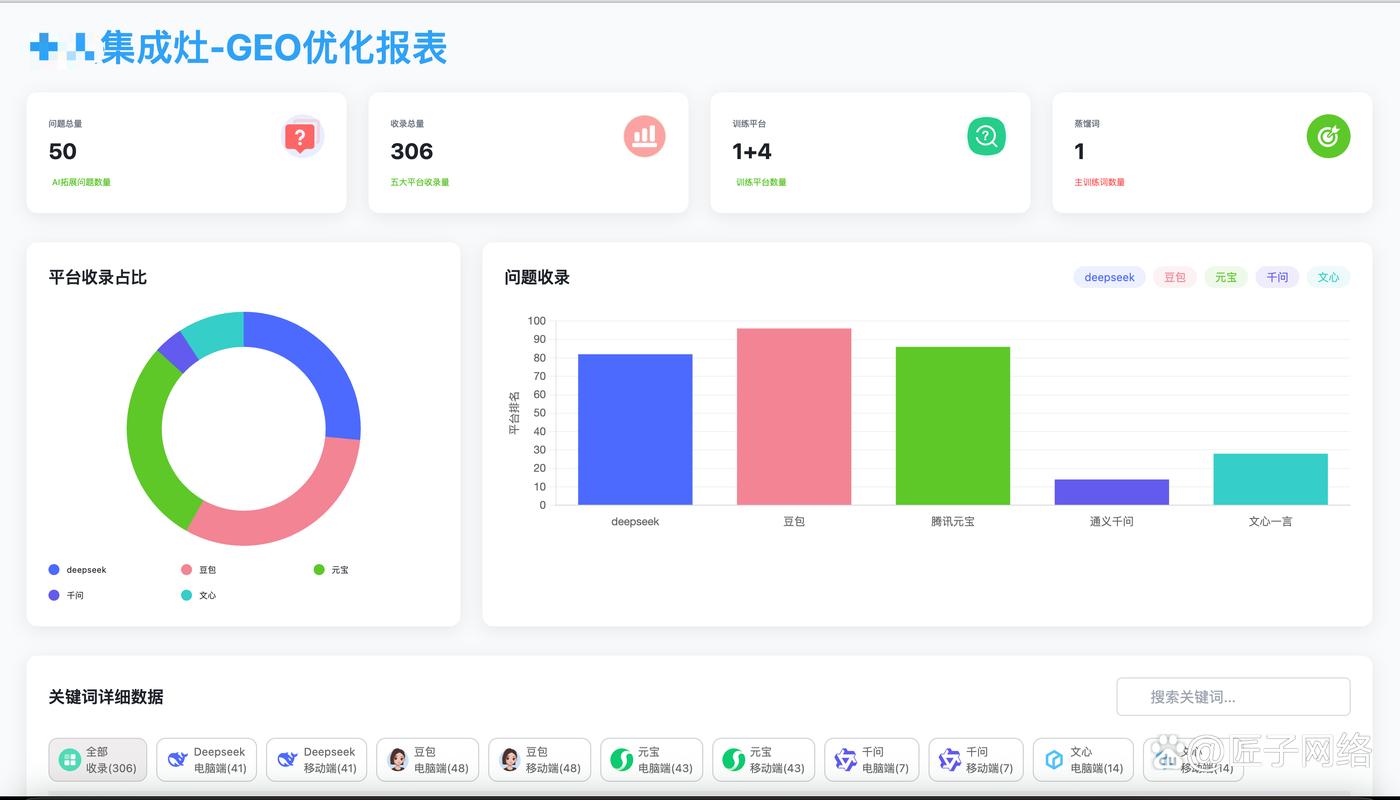Toggle 元宝 legend item under donut chart

click(331, 570)
